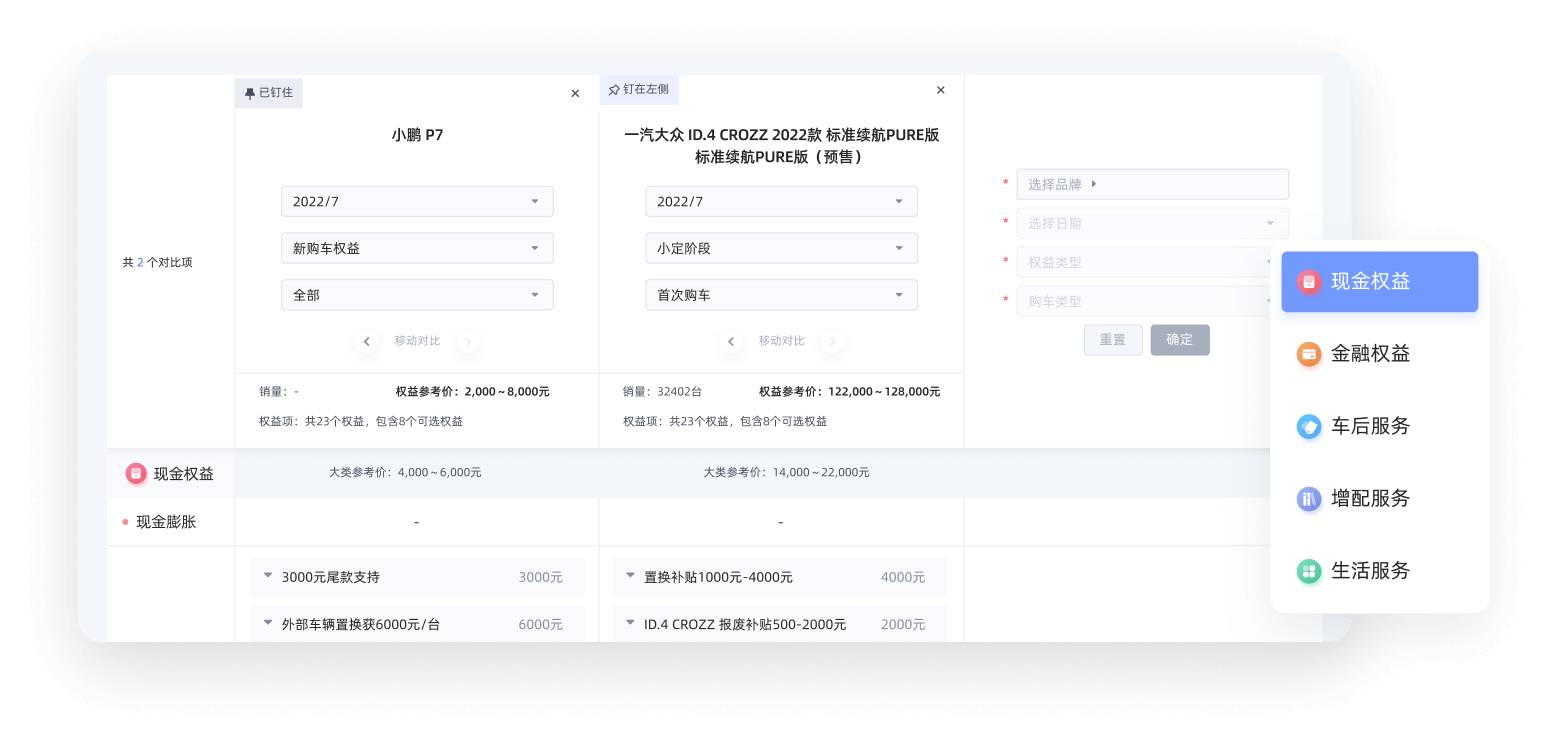Click the 确定 confirm button
1549x742 pixels.
[x=1180, y=340]
